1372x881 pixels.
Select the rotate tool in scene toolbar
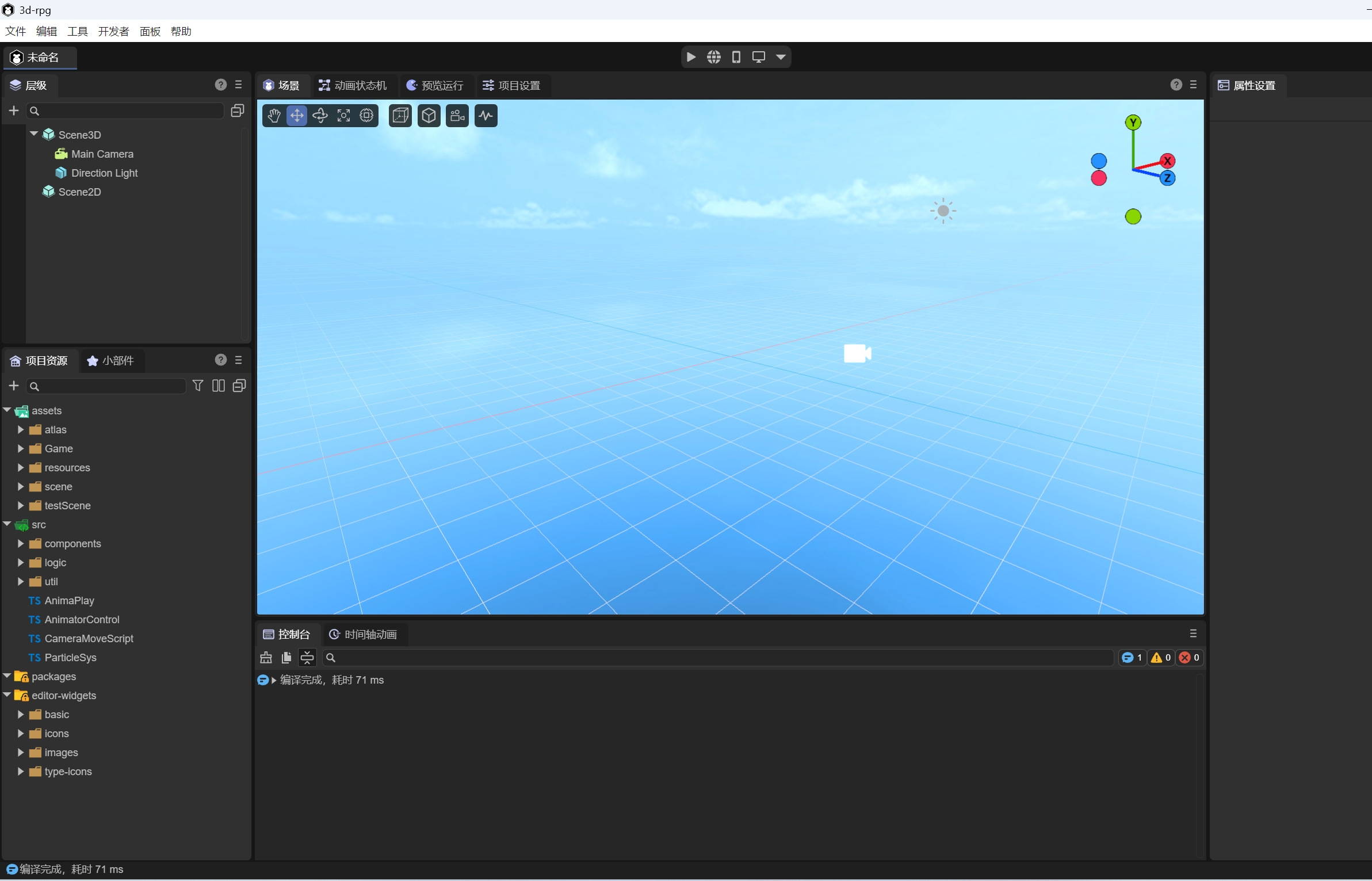point(320,116)
